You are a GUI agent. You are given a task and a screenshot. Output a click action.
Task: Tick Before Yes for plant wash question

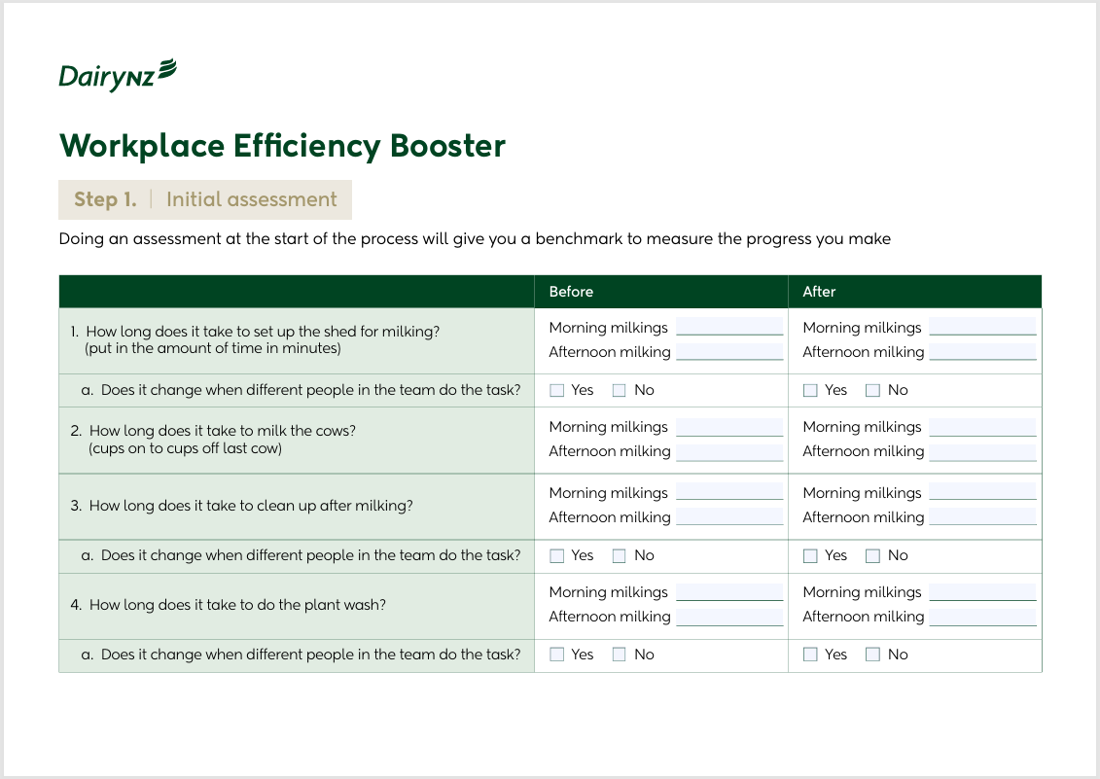pos(557,654)
